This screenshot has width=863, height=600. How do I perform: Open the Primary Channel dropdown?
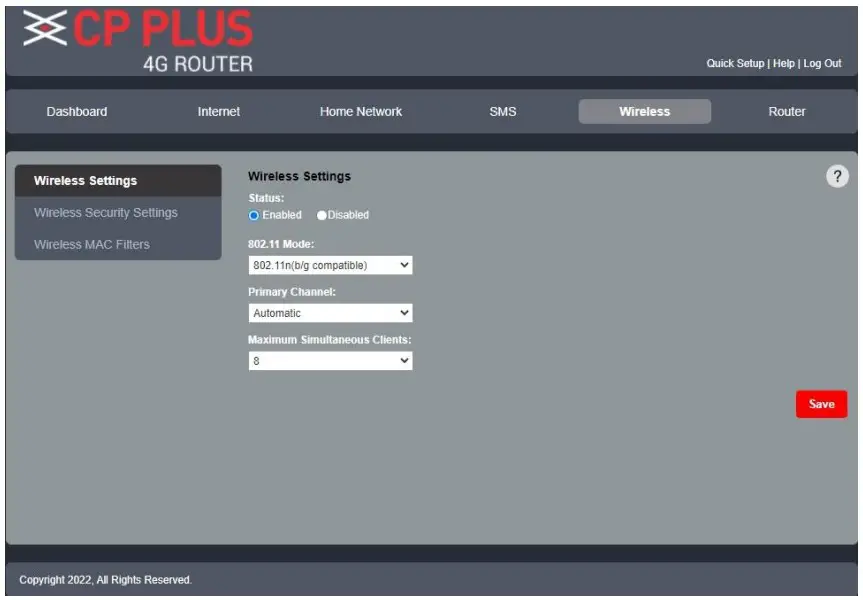point(330,313)
